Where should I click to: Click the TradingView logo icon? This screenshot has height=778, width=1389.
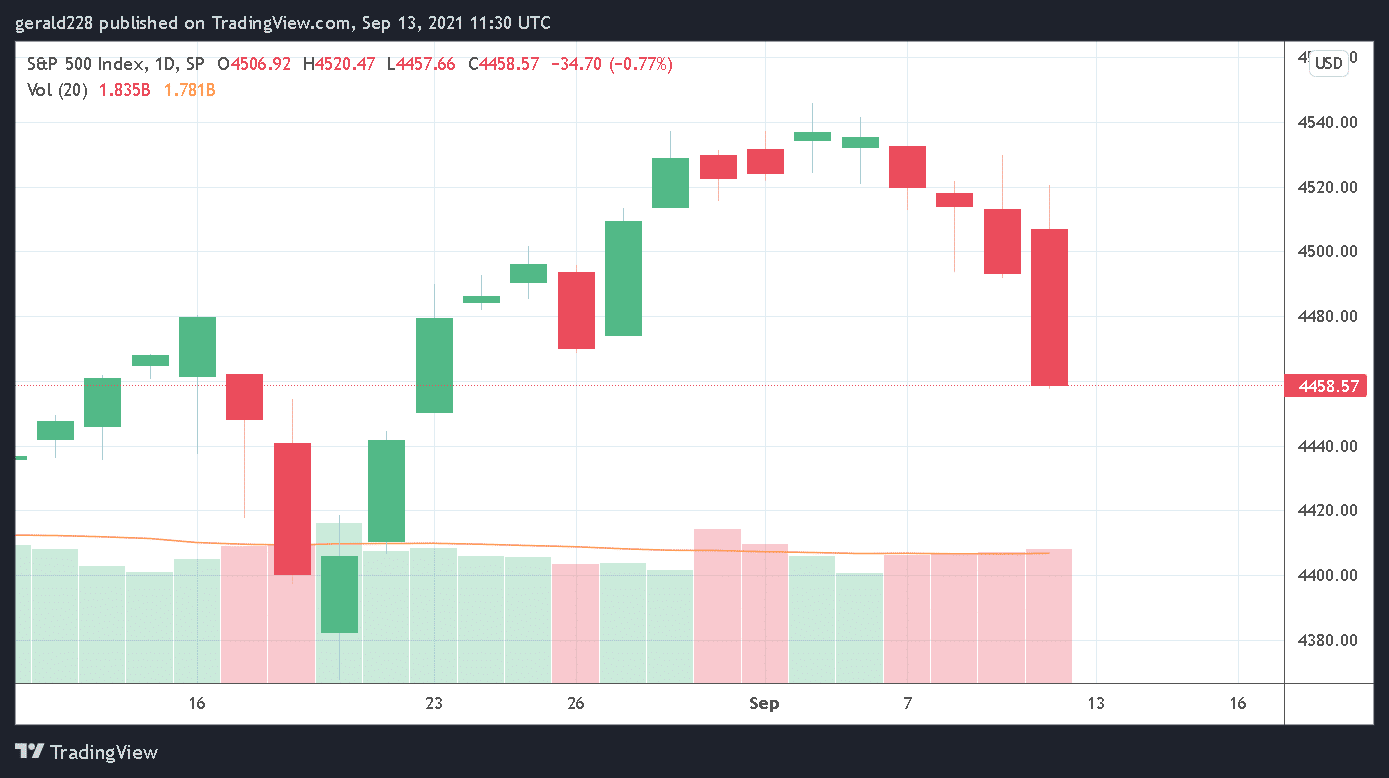click(29, 752)
